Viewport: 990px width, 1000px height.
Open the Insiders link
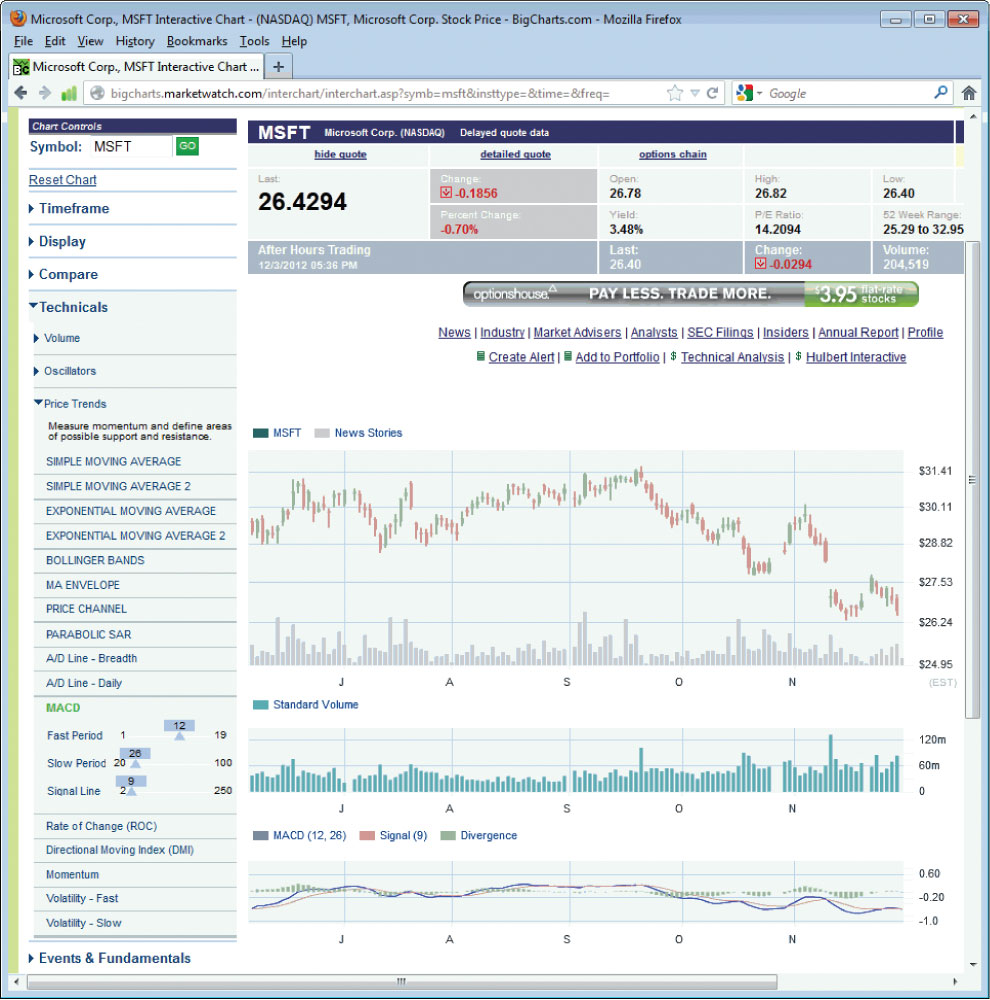point(785,332)
